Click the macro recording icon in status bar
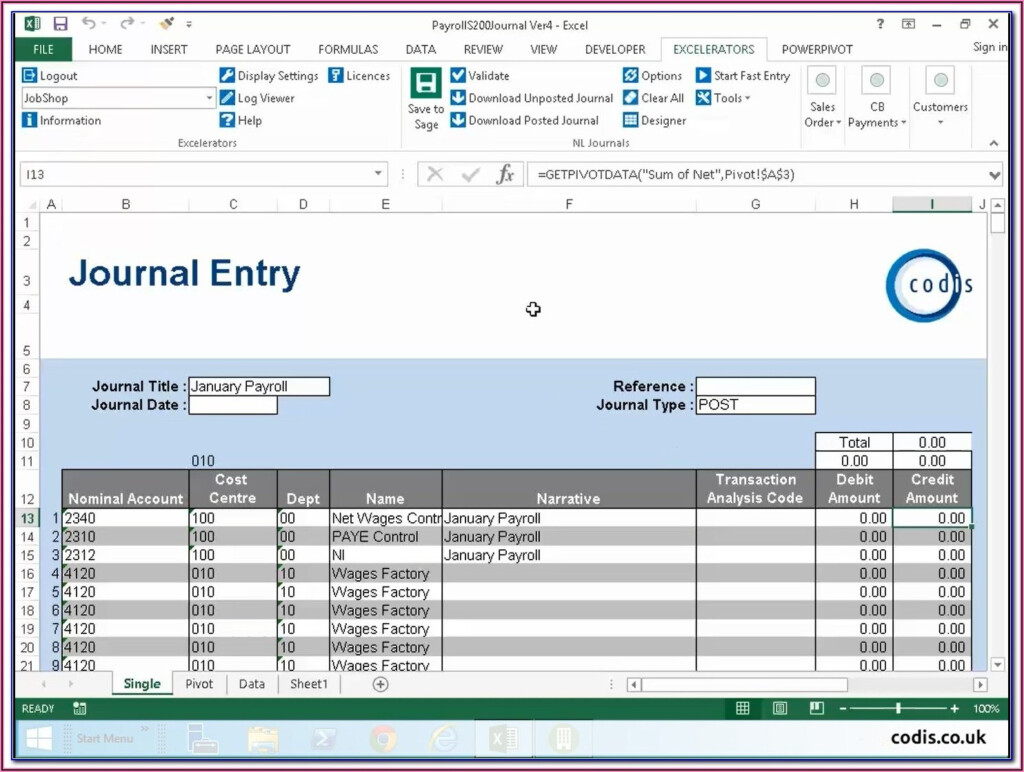Image resolution: width=1024 pixels, height=772 pixels. coord(80,708)
